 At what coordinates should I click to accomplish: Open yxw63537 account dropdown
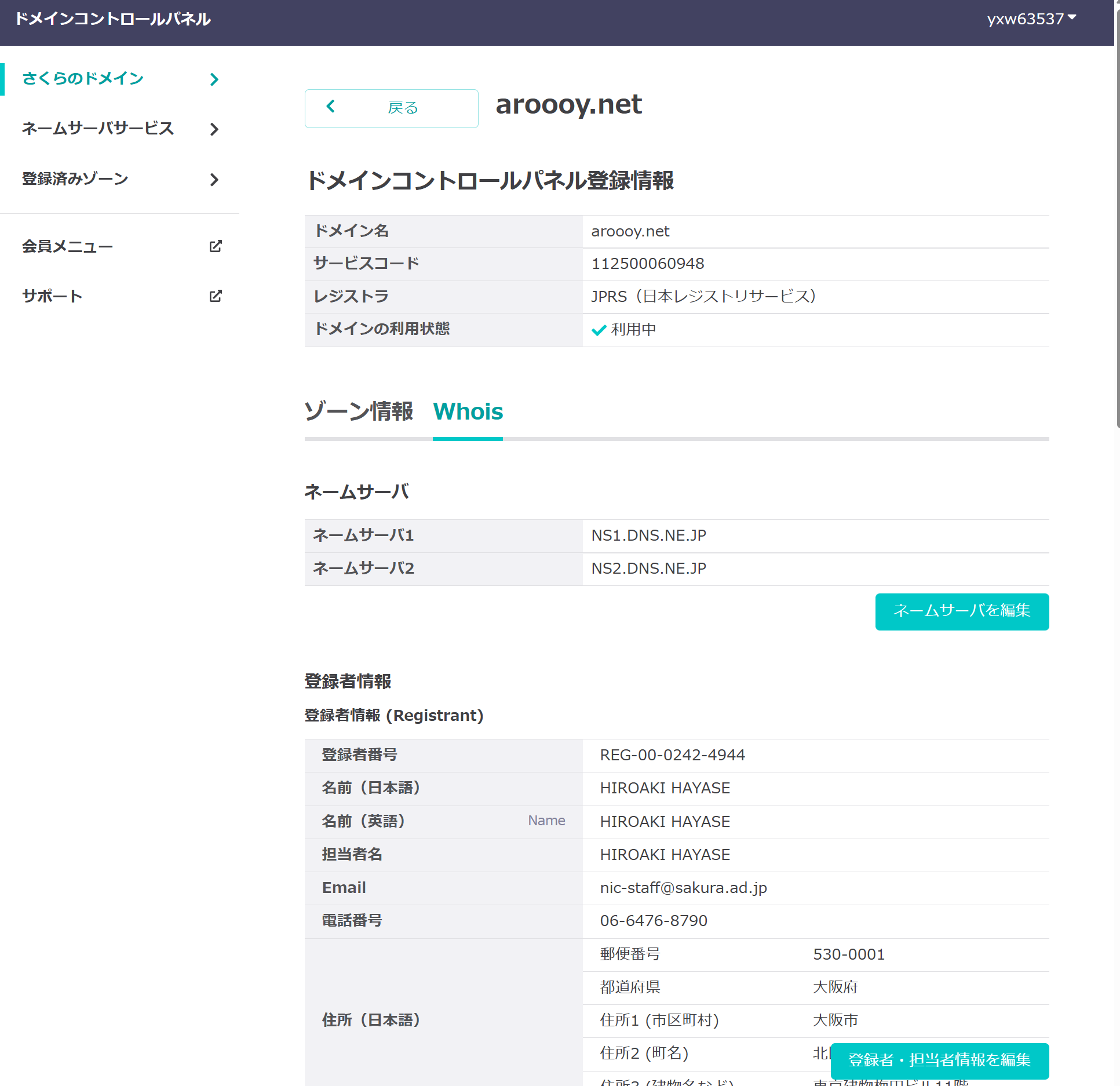tap(1031, 19)
